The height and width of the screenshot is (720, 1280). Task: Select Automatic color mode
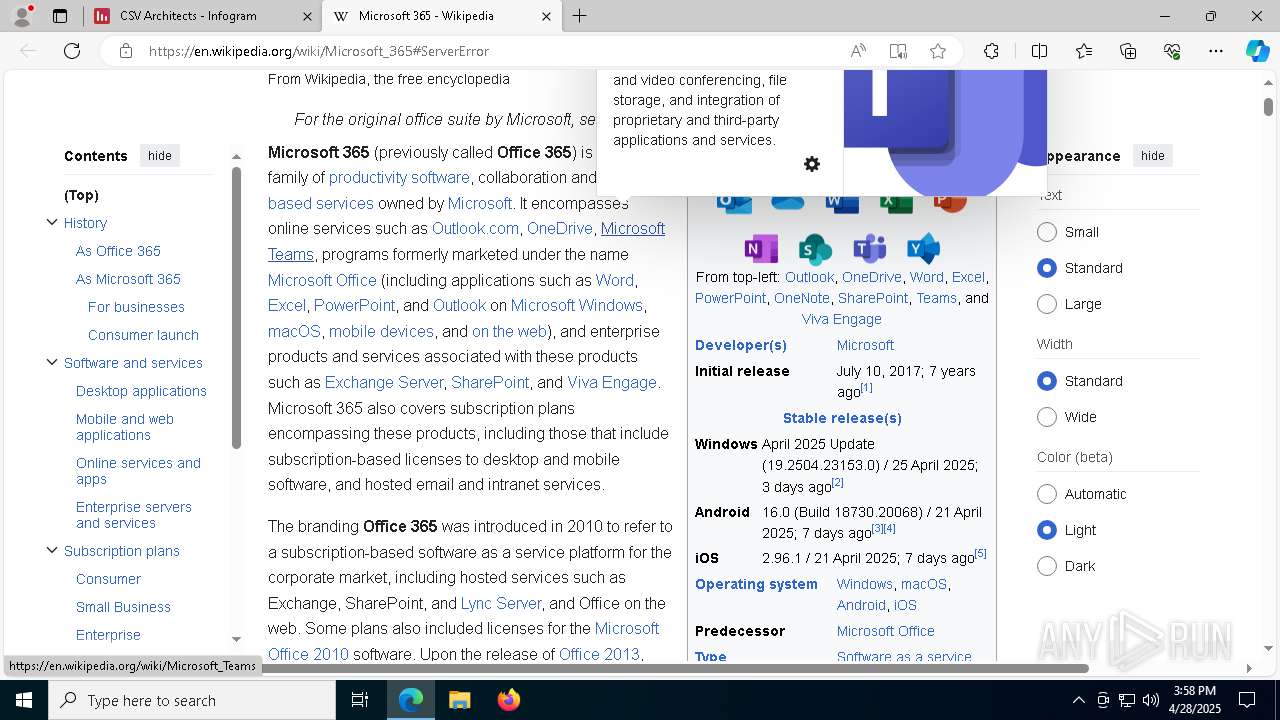point(1047,494)
